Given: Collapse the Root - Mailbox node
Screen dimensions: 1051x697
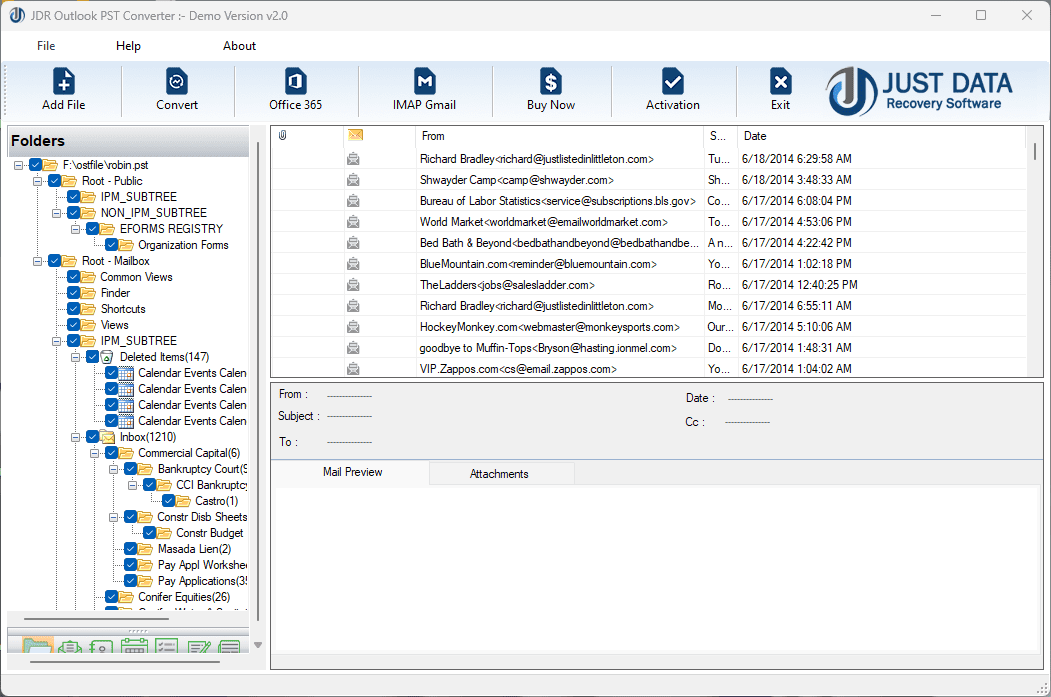Looking at the screenshot, I should pos(35,260).
